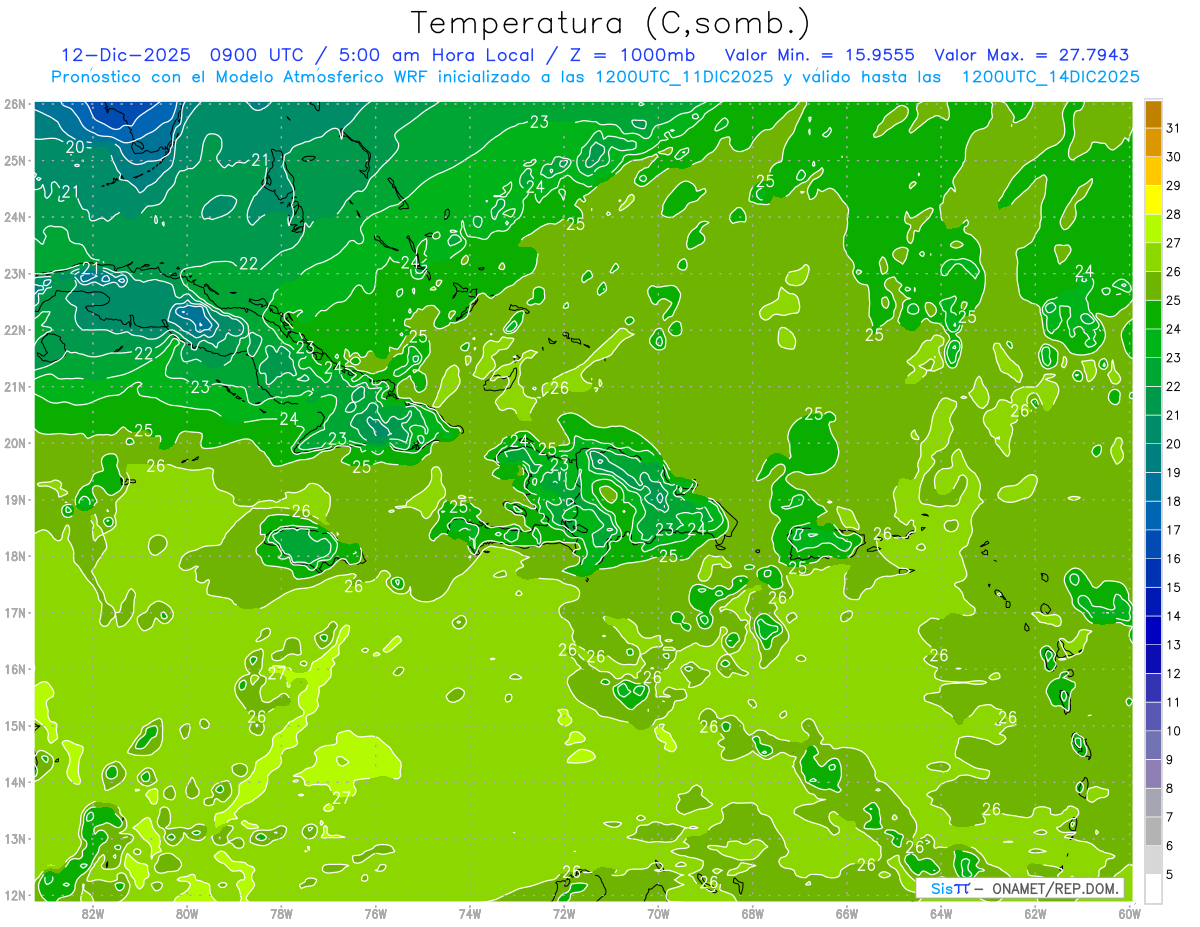Click colorbar label '30'

(x=1174, y=157)
